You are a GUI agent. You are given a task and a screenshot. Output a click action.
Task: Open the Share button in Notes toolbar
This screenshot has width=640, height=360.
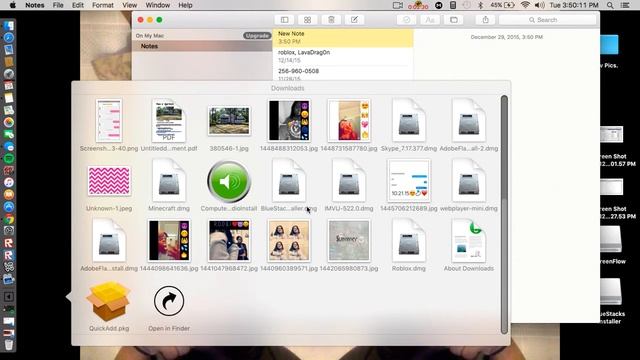click(x=485, y=20)
